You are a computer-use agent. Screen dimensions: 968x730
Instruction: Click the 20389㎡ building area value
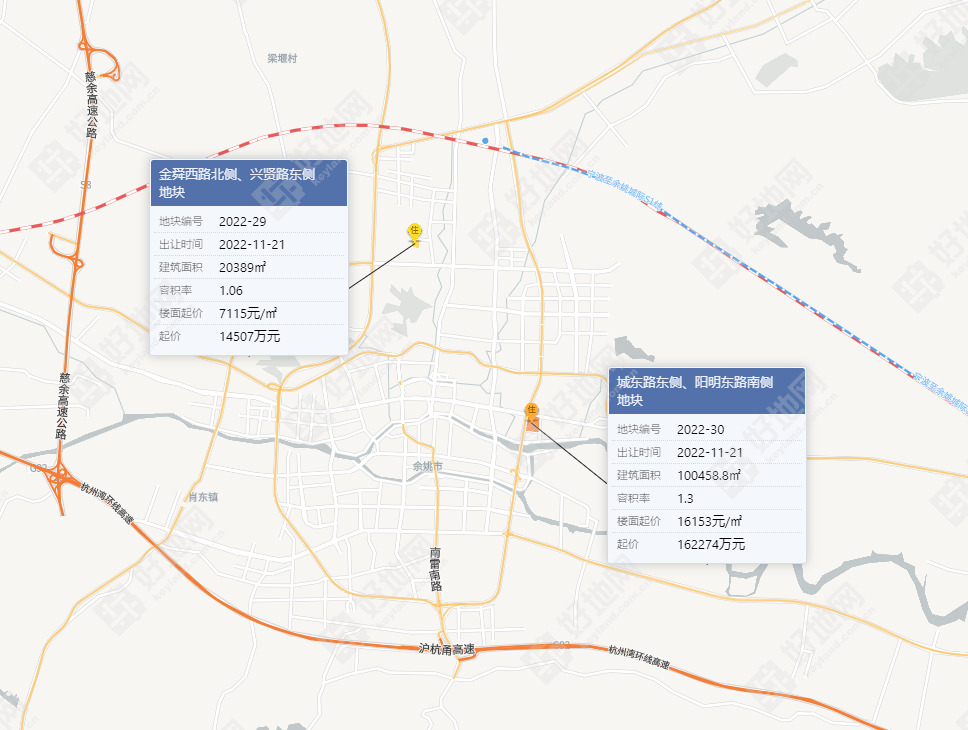pyautogui.click(x=242, y=267)
